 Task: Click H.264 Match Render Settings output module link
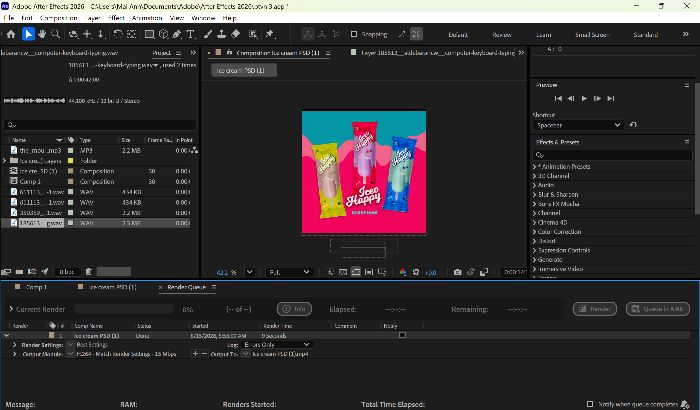pyautogui.click(x=126, y=354)
